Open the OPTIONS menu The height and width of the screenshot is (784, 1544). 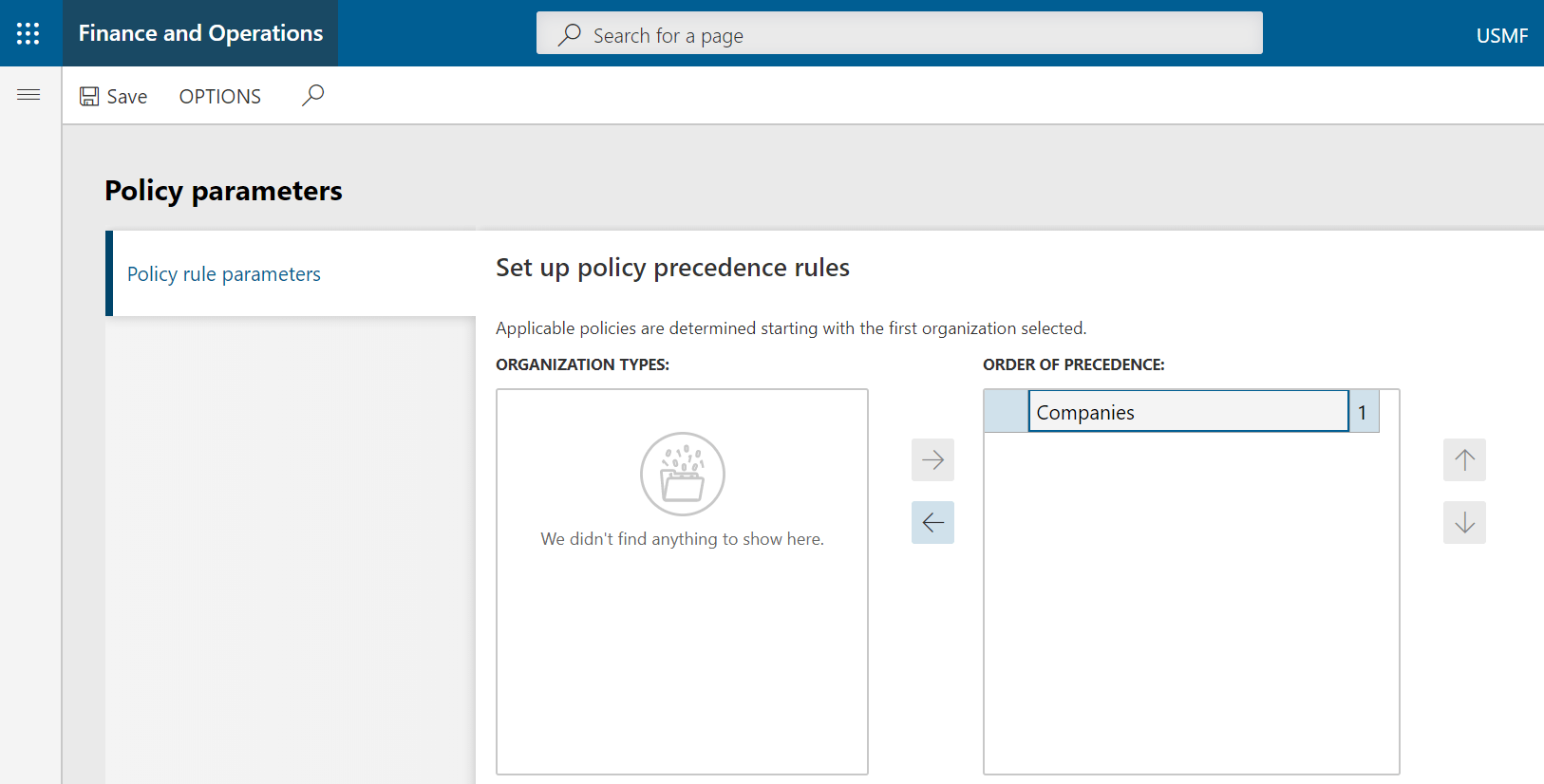[220, 97]
